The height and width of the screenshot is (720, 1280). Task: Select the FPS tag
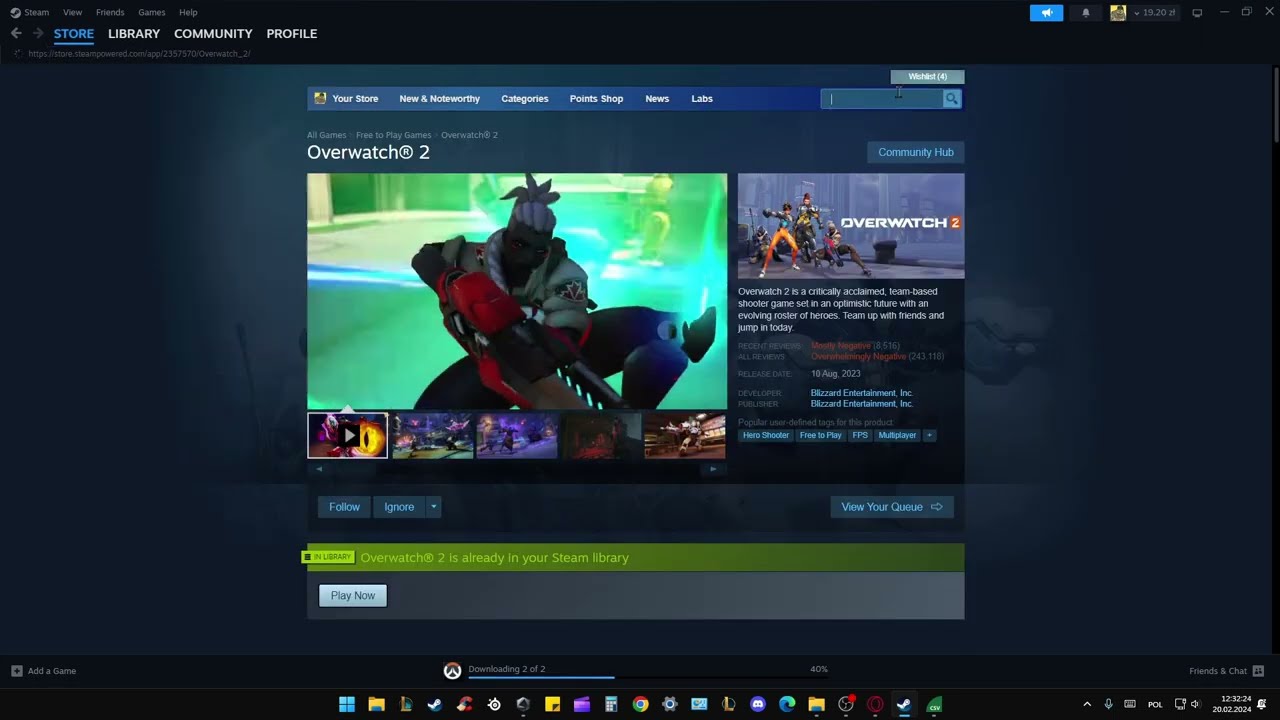tap(860, 435)
